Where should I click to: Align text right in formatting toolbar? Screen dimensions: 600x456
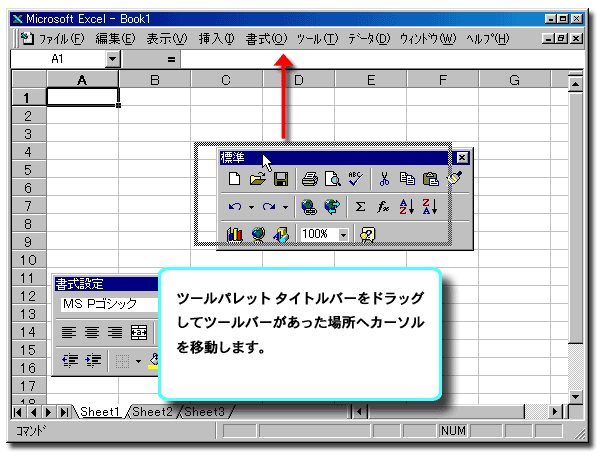[115, 332]
